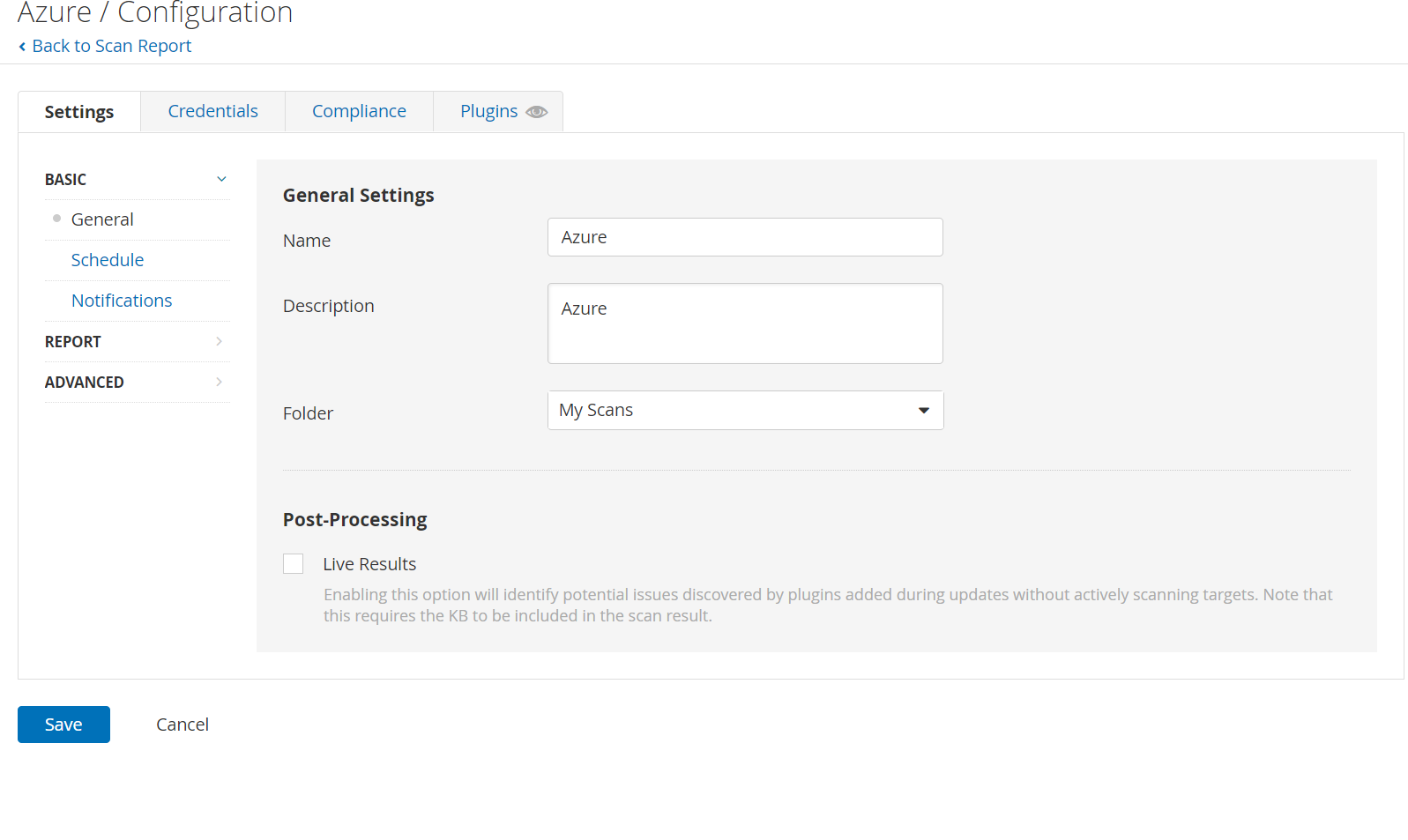Open the Folder dropdown showing My Scans

tap(745, 411)
